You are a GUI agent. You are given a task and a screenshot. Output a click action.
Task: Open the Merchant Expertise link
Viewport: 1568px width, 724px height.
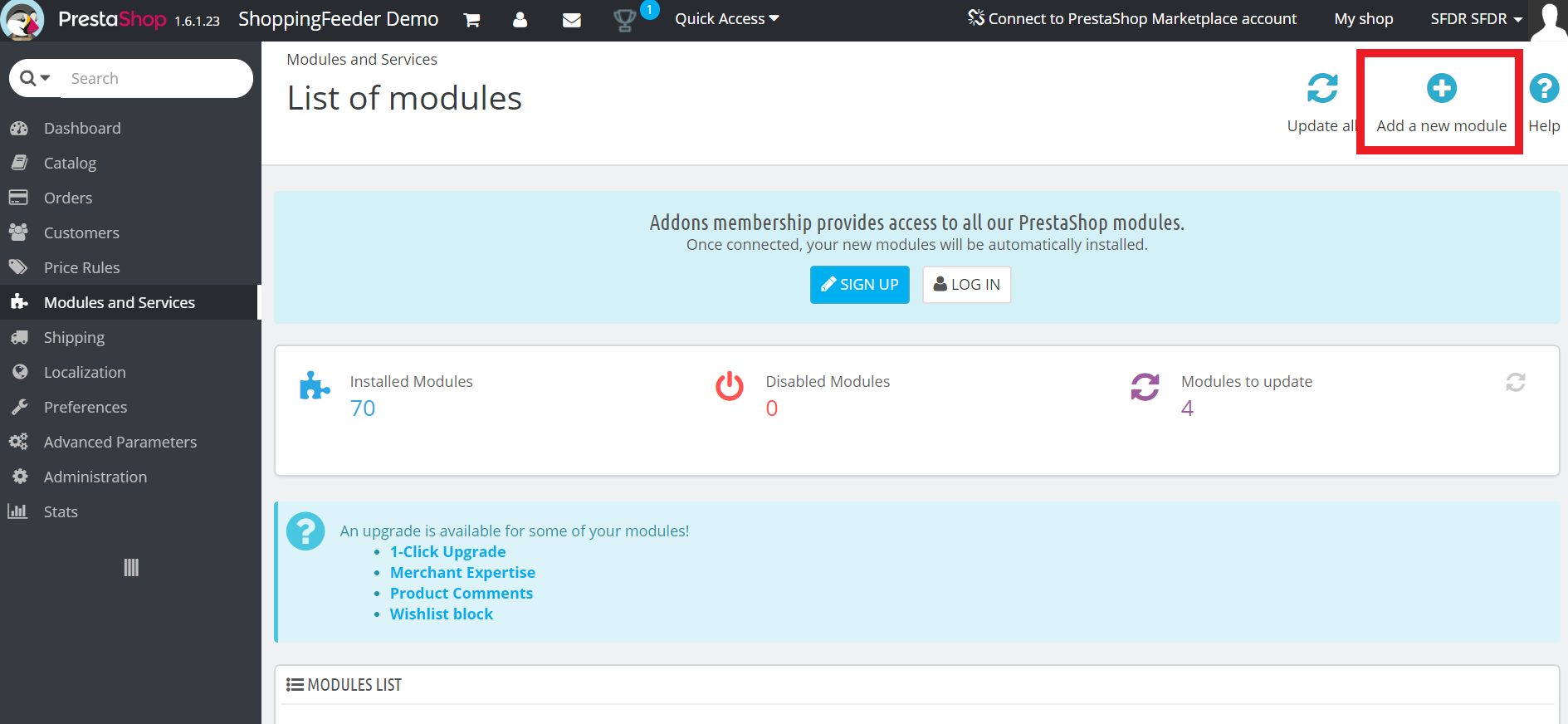tap(463, 572)
